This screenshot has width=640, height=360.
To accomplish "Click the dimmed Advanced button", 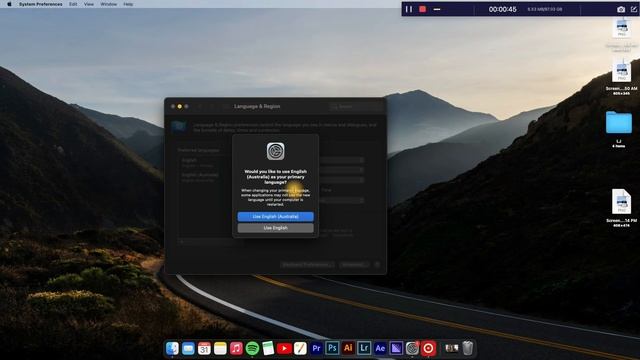I will (354, 265).
